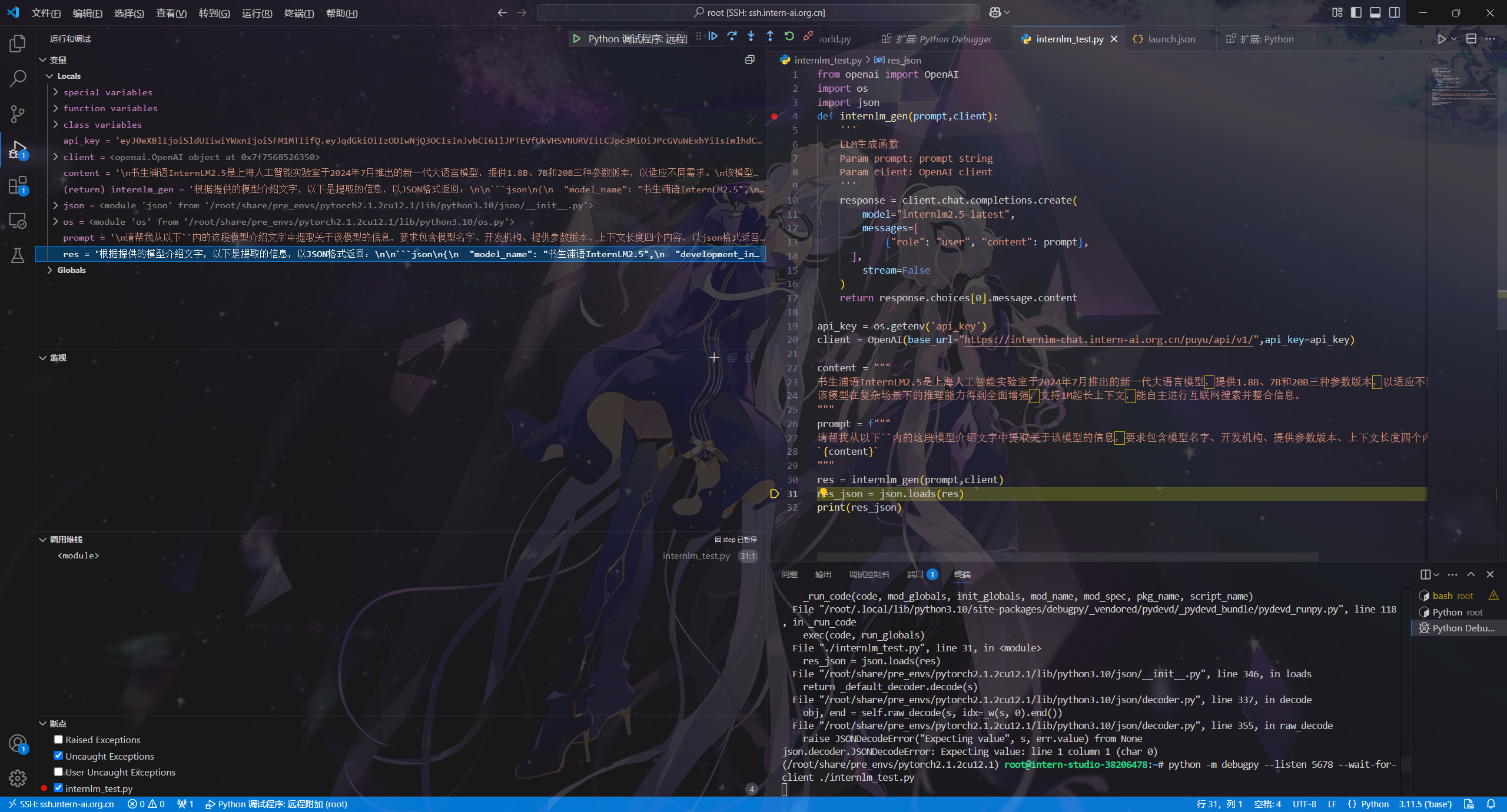Open run options dropdown beside run button
Image resolution: width=1507 pixels, height=812 pixels.
(1454, 39)
